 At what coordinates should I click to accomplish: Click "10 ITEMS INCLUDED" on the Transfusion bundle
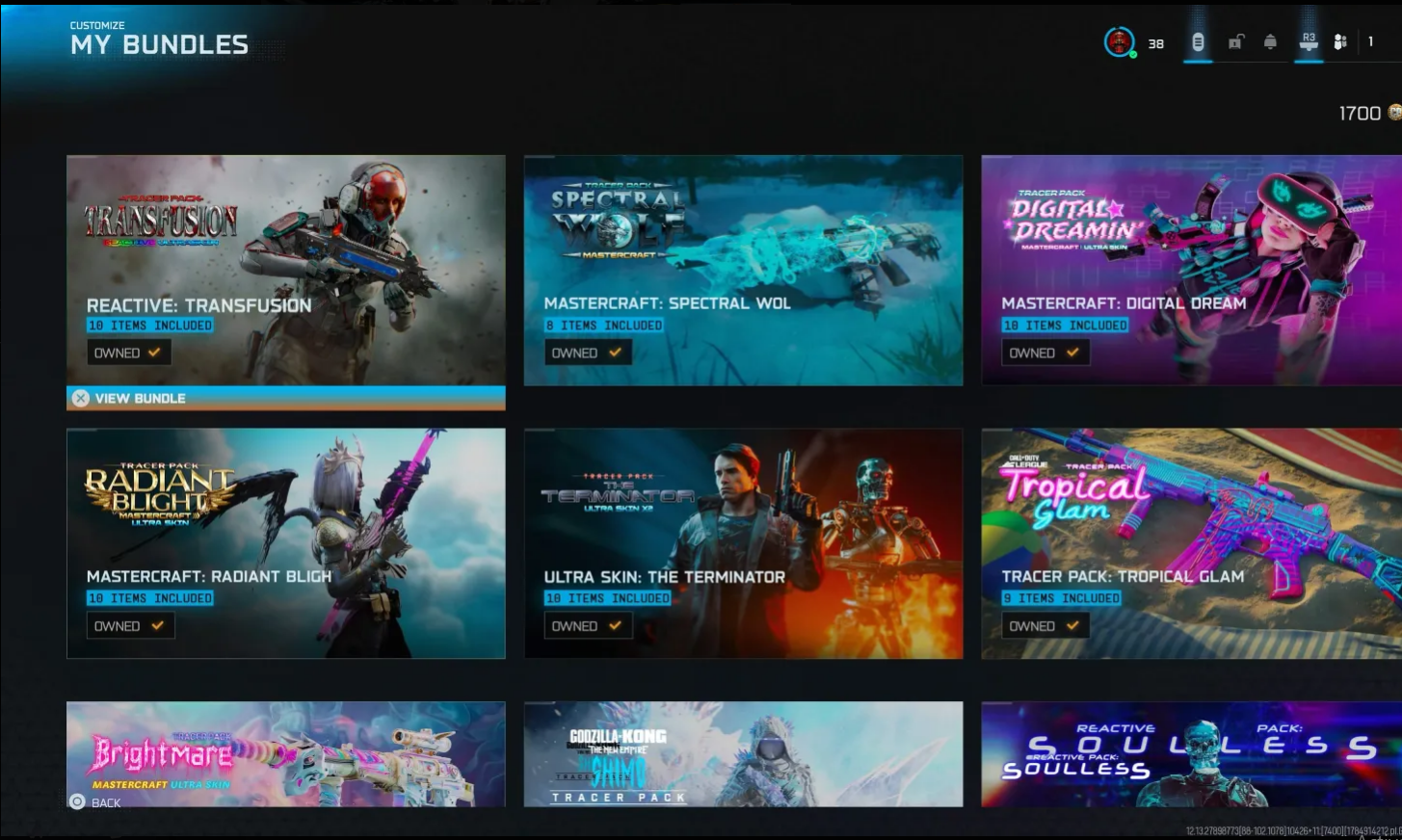coord(150,326)
